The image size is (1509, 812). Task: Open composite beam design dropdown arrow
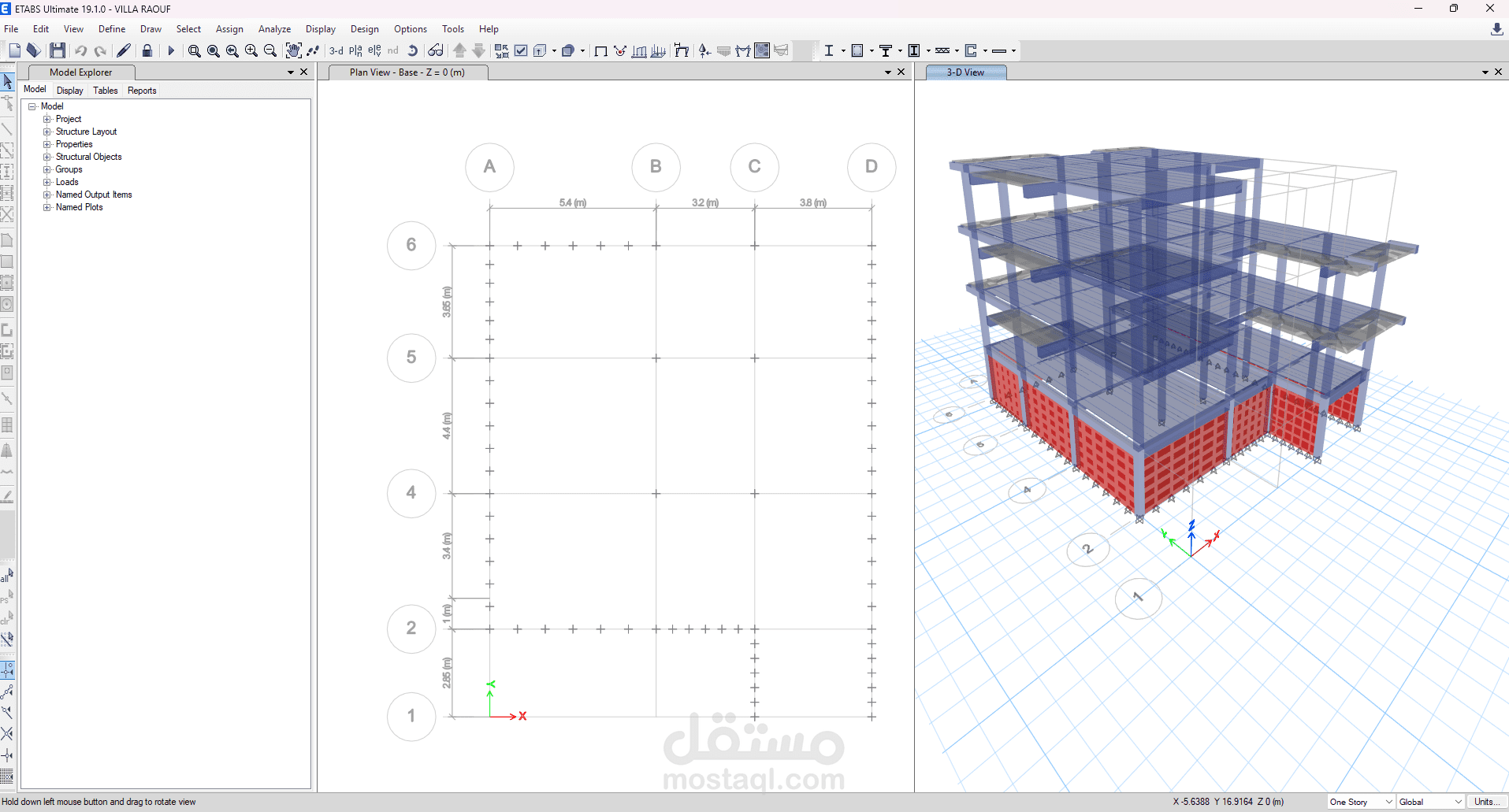tap(901, 50)
